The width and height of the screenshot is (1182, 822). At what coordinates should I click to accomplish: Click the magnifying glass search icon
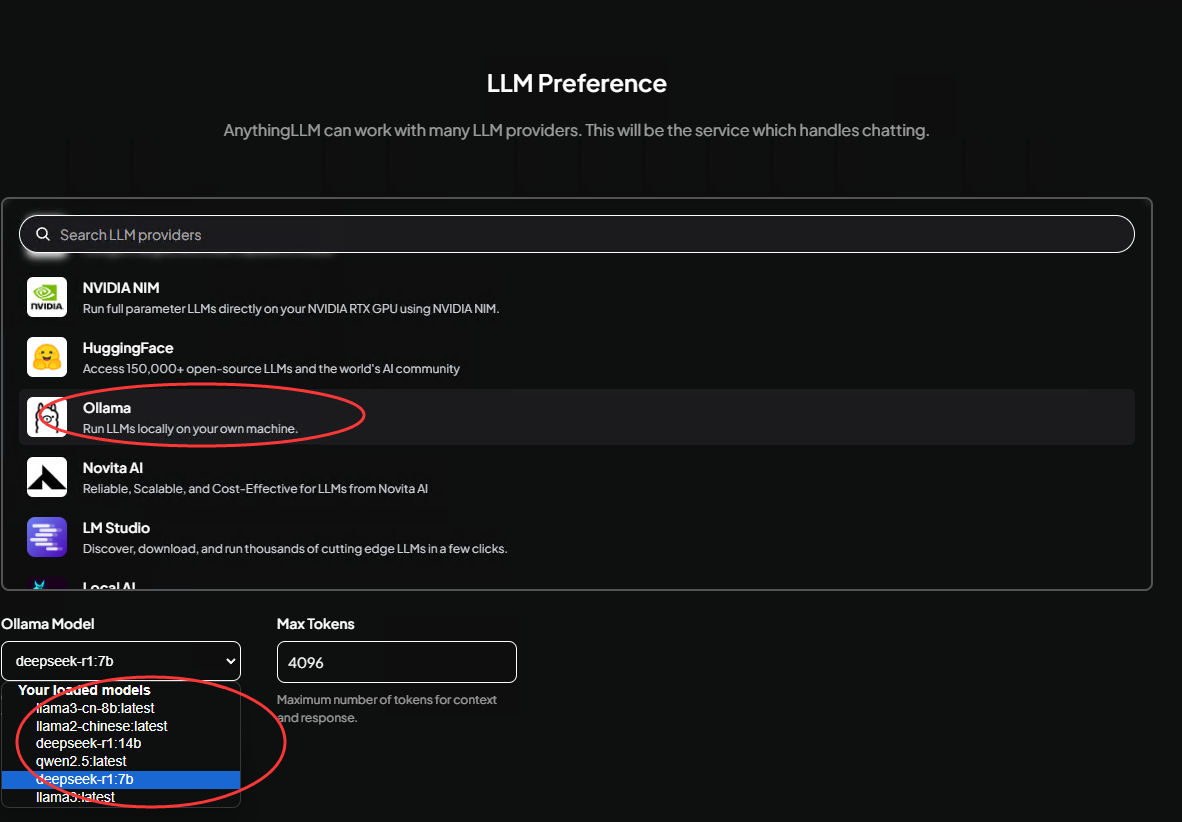(x=43, y=235)
